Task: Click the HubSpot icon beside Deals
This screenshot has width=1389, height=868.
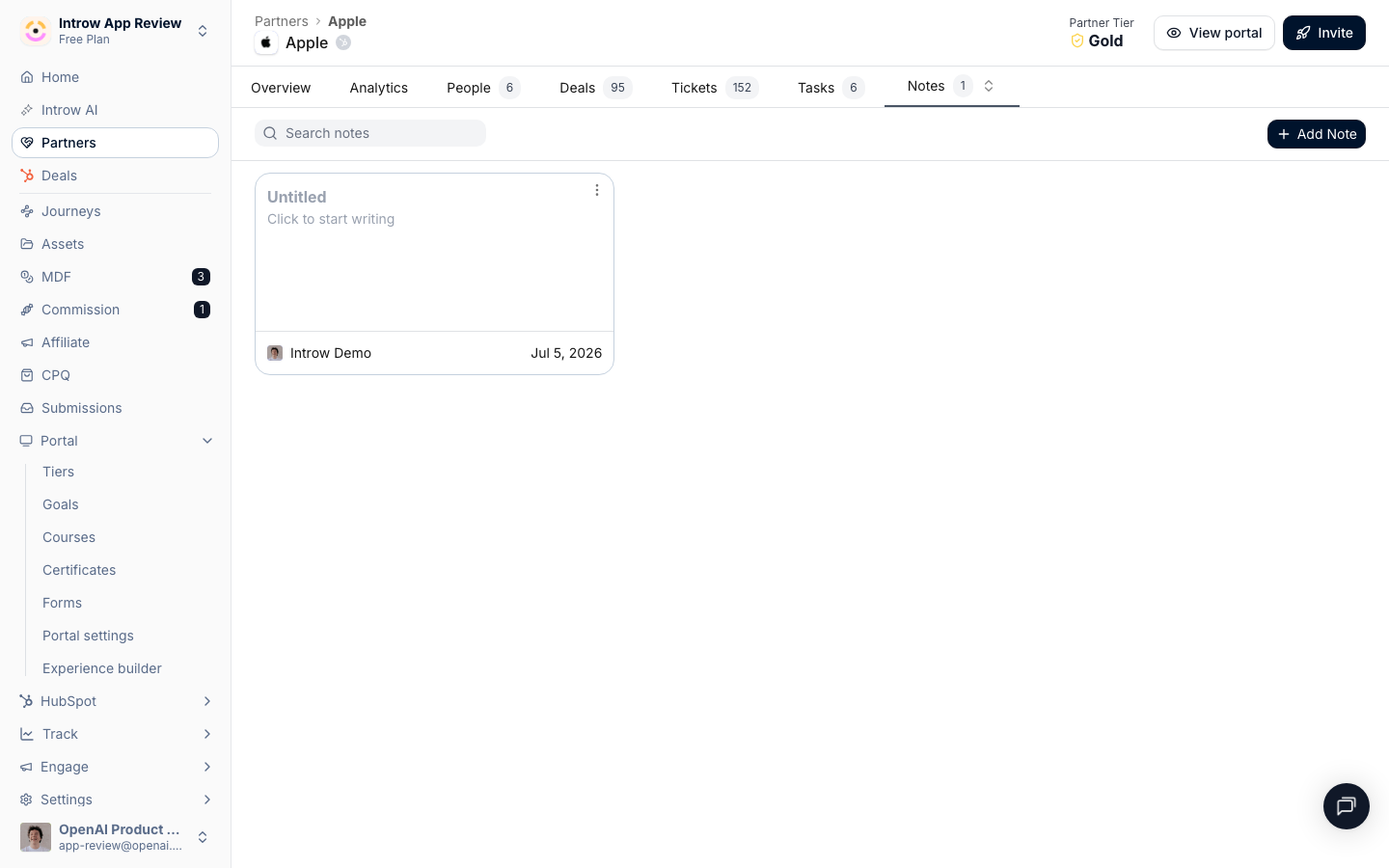Action: 27,176
